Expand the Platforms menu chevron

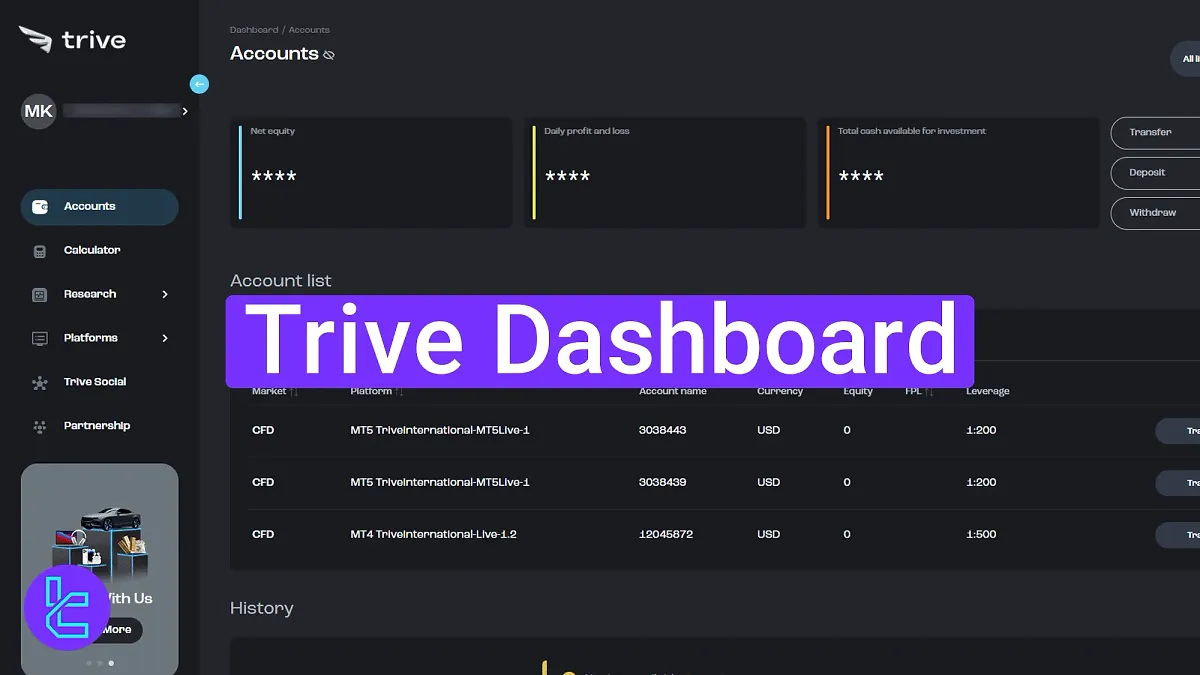(x=165, y=338)
